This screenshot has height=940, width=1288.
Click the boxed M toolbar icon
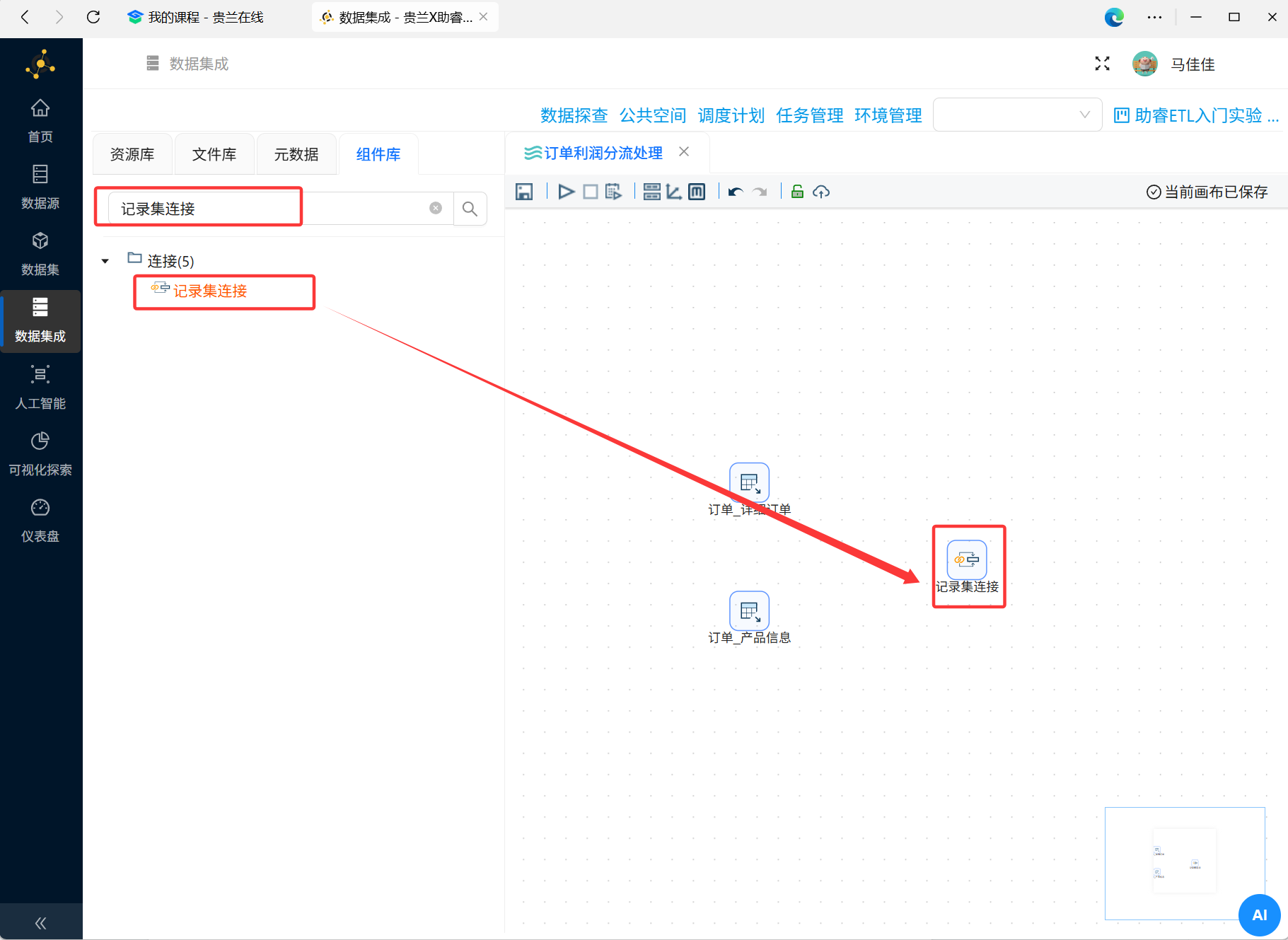tap(697, 192)
